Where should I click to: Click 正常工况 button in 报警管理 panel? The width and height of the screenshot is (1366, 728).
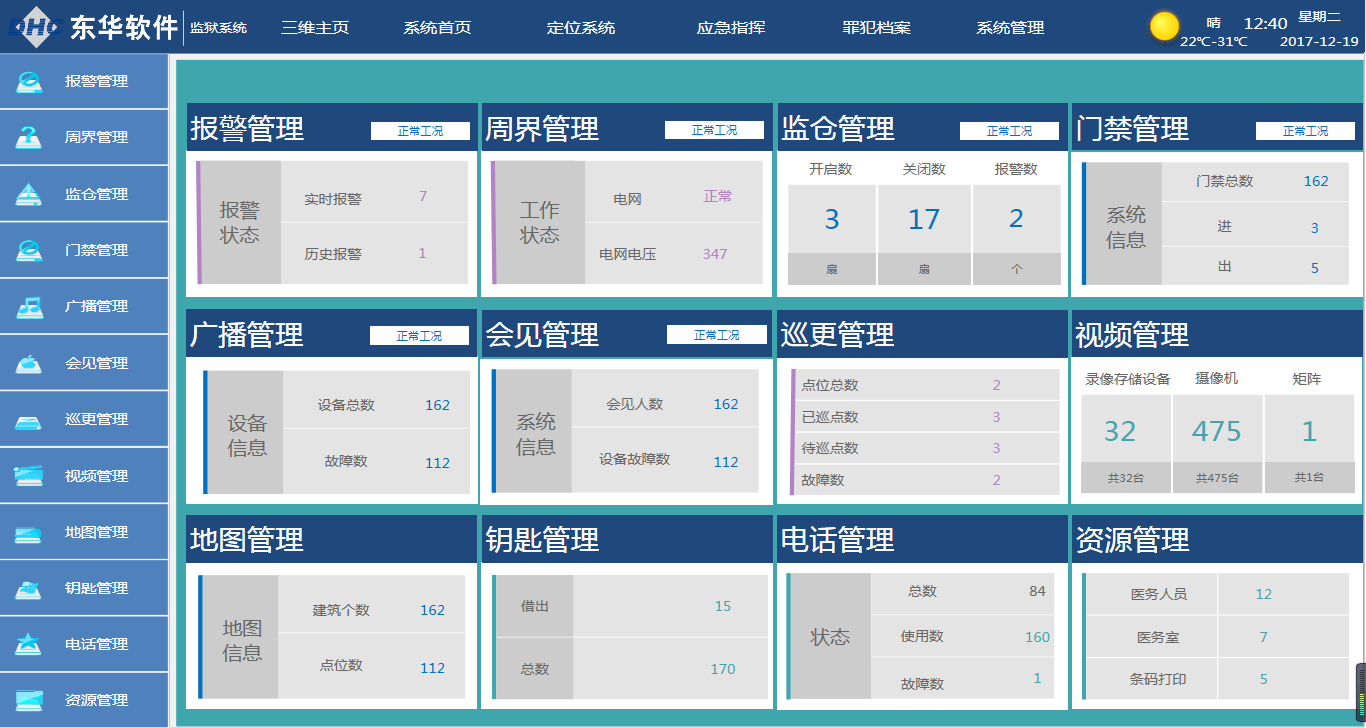420,131
